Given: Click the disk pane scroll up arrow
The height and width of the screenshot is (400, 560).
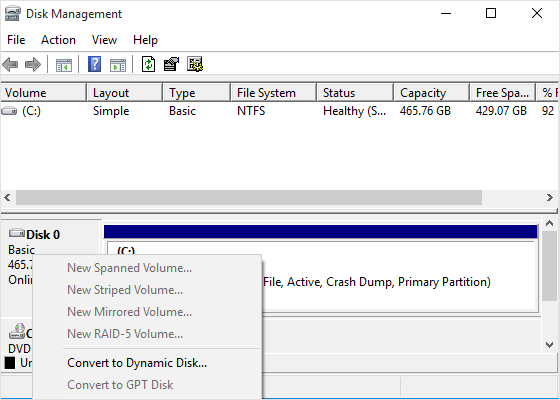Looking at the screenshot, I should (x=549, y=224).
